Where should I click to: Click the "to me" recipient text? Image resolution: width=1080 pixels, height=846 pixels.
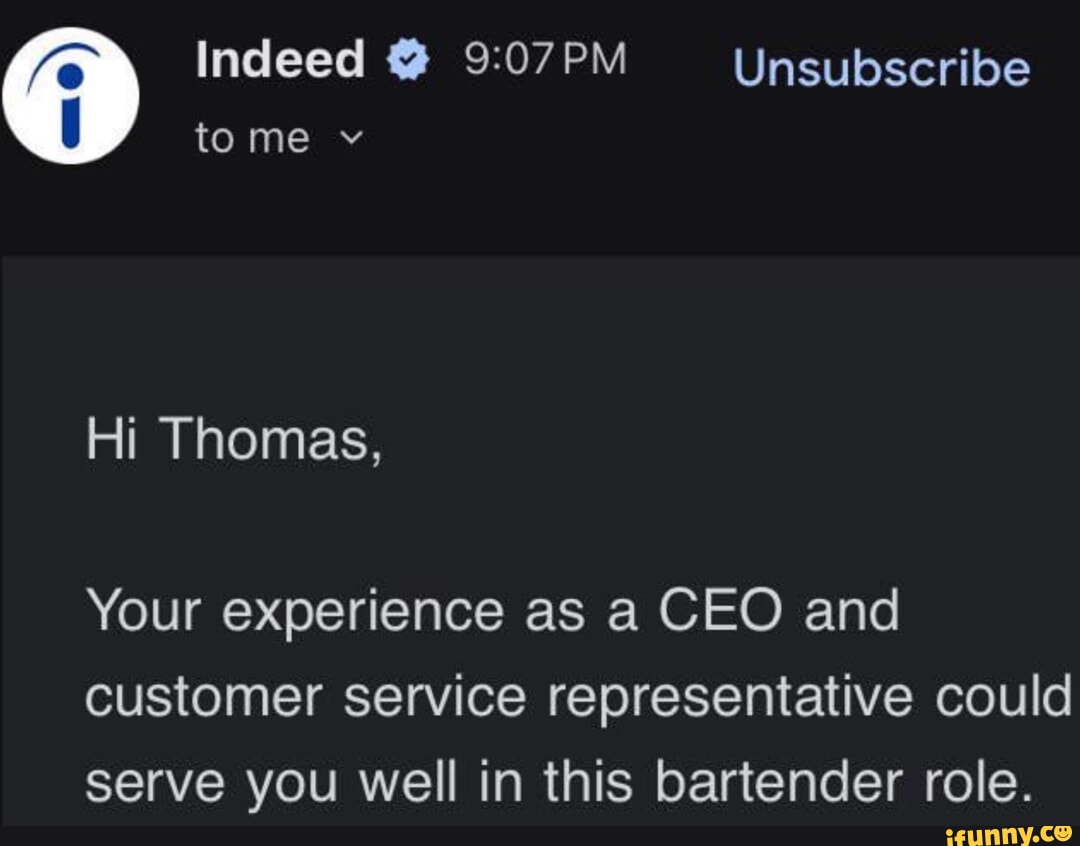[252, 138]
